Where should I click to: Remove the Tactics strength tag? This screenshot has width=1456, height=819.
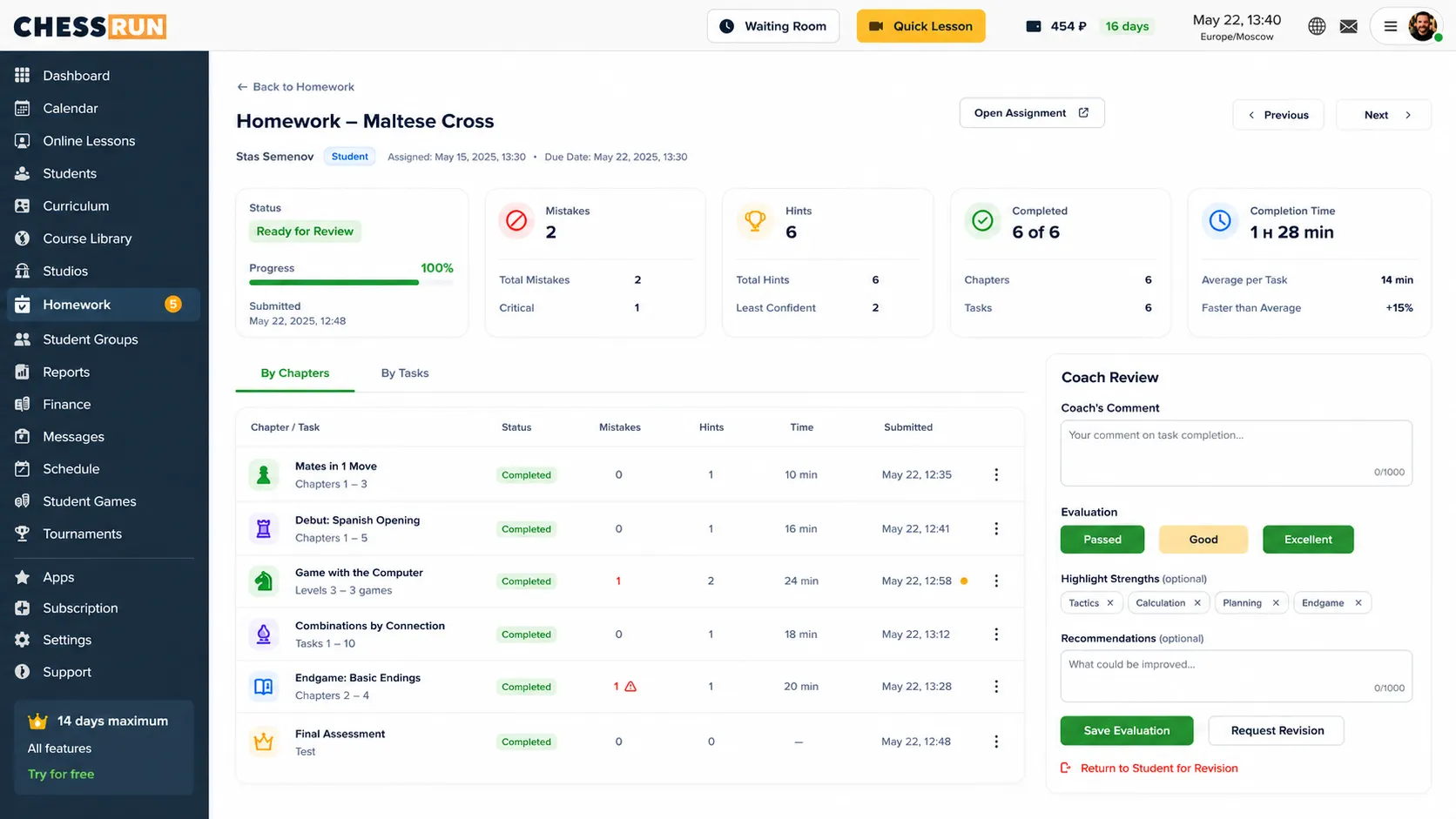click(1110, 602)
